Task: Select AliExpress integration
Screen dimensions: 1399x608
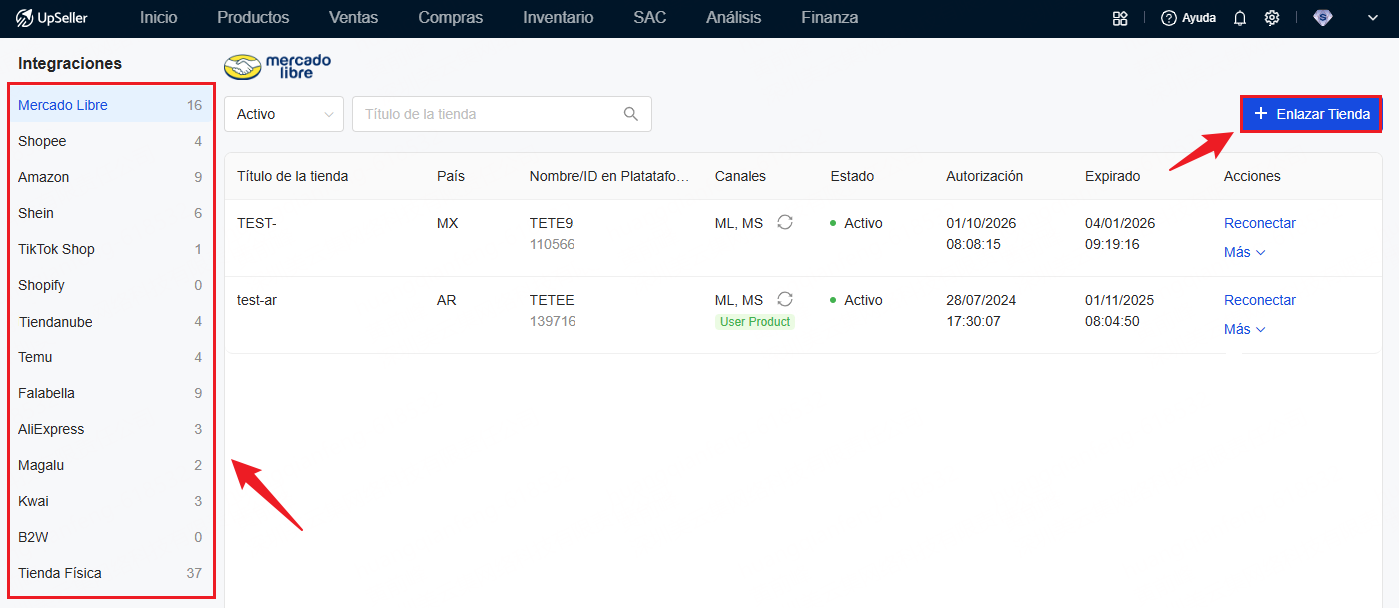Action: 110,429
